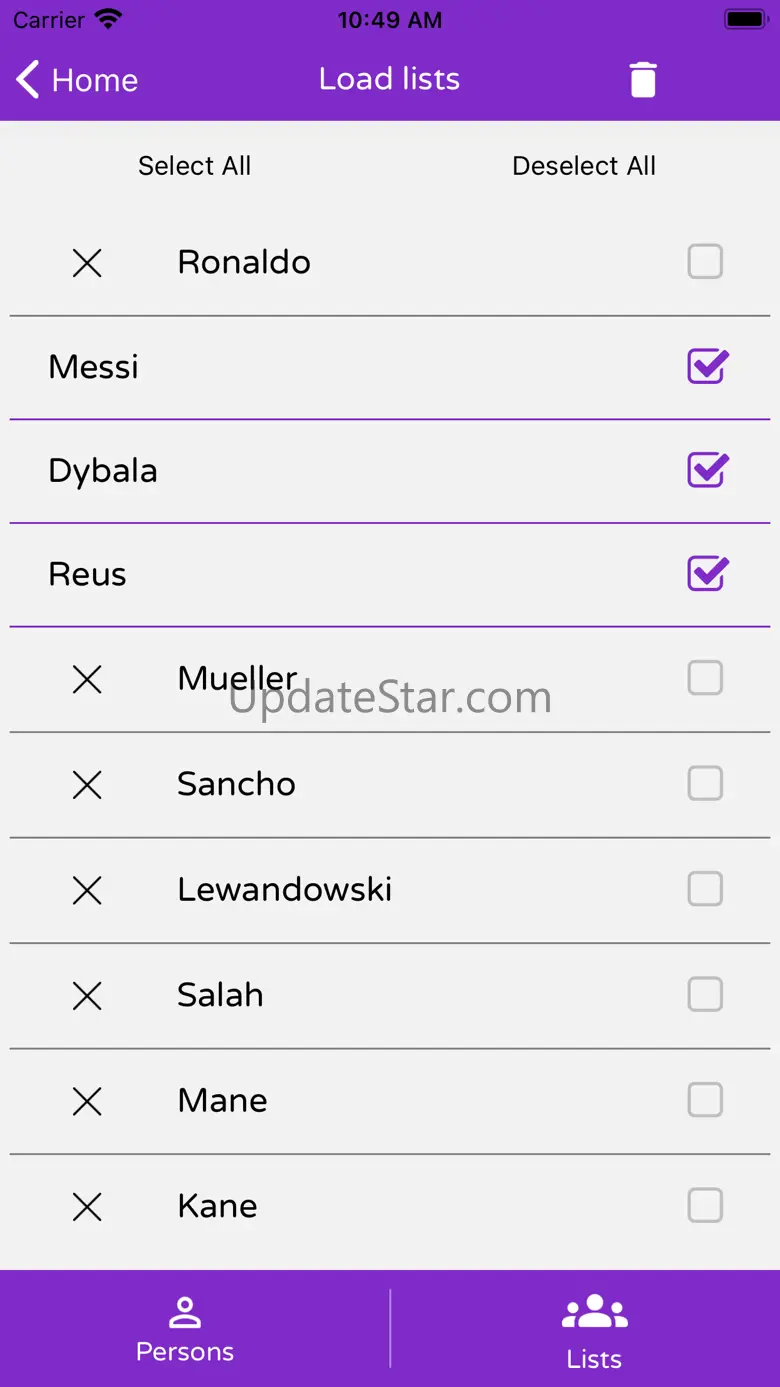Enable the Lewandowski checkbox

pyautogui.click(x=705, y=889)
